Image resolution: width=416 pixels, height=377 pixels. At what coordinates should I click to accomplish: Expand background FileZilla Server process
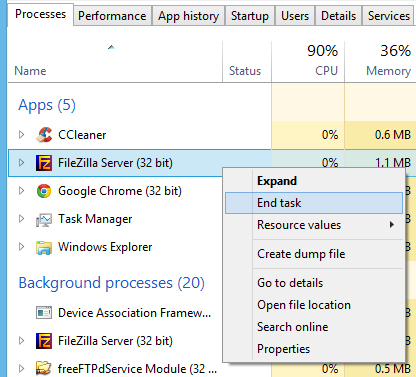pos(22,341)
